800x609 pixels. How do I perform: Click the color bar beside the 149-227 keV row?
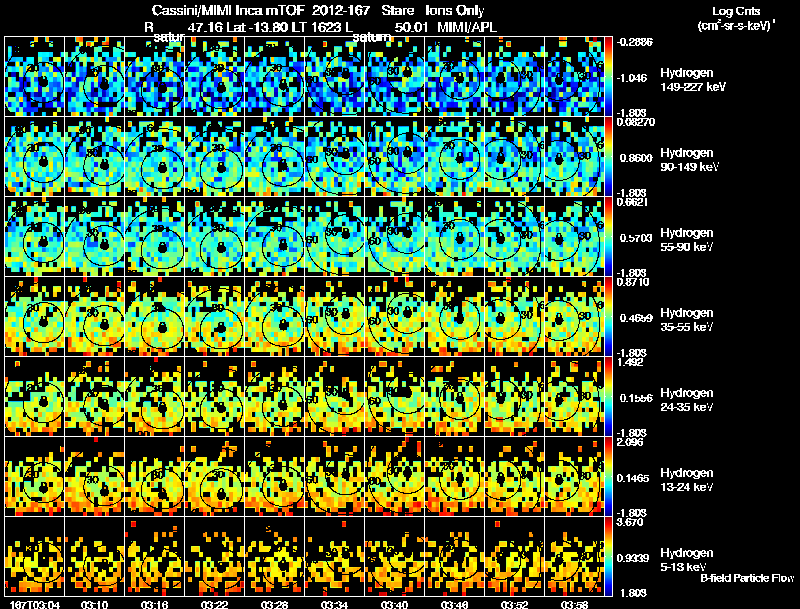tap(608, 77)
